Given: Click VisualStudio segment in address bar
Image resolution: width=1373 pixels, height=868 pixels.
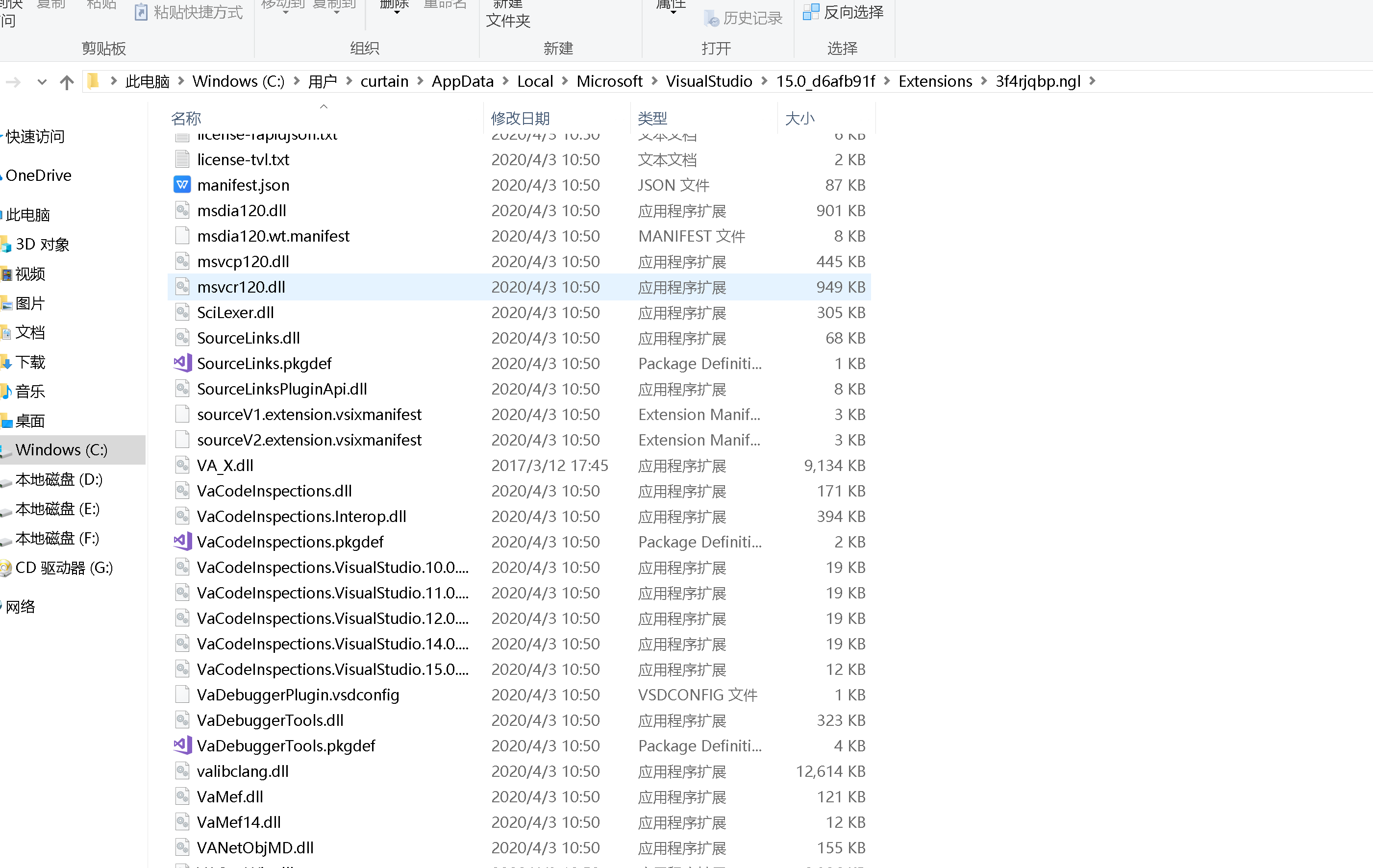Looking at the screenshot, I should (709, 81).
